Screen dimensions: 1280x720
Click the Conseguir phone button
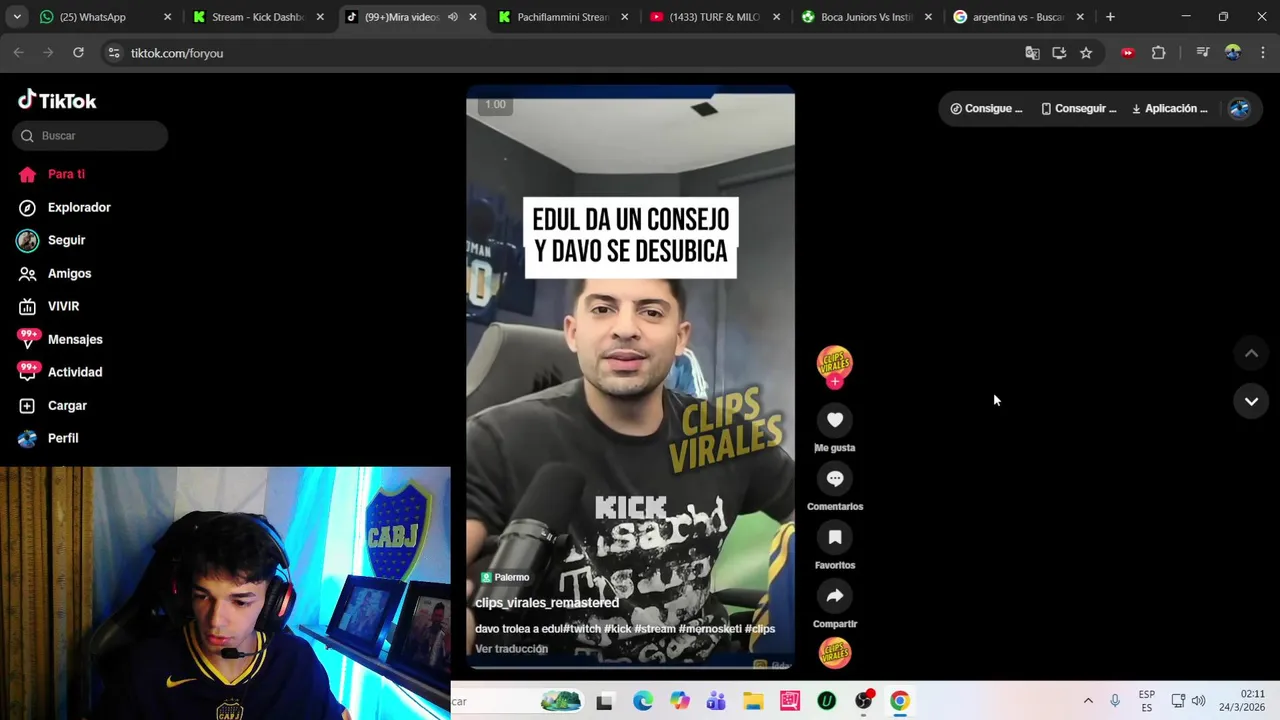[1078, 109]
